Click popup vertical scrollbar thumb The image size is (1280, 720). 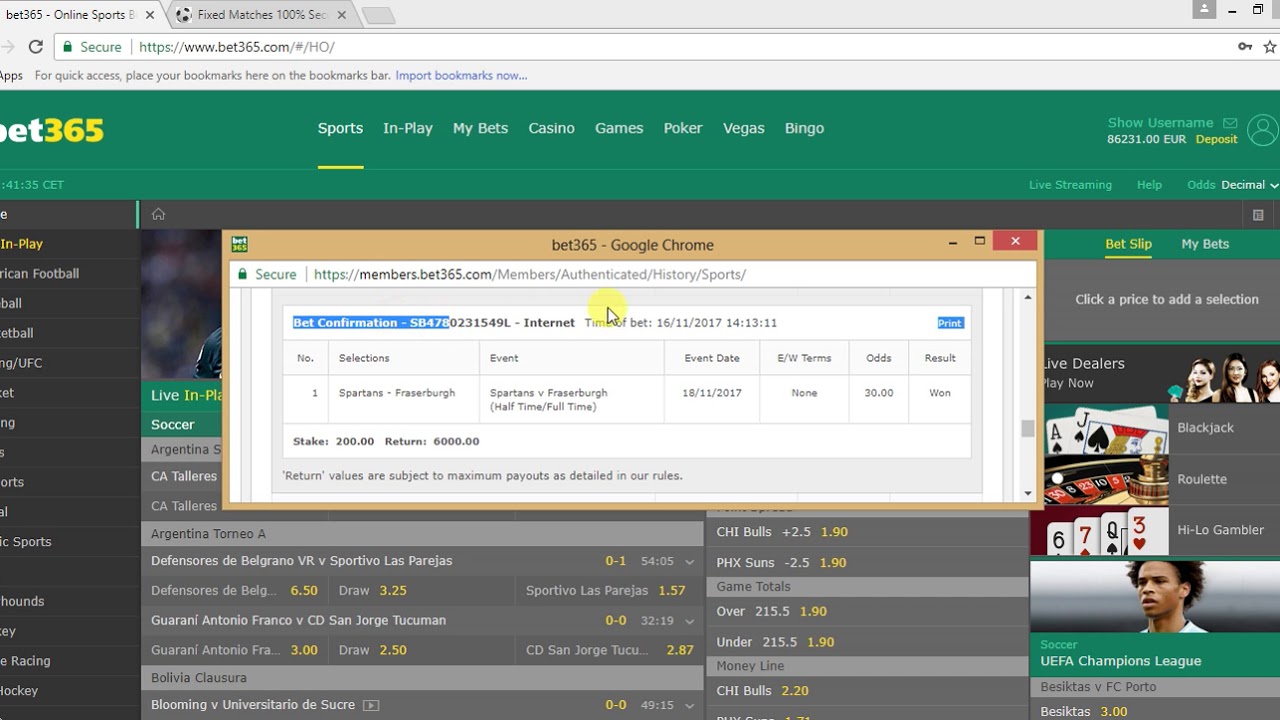click(1028, 428)
